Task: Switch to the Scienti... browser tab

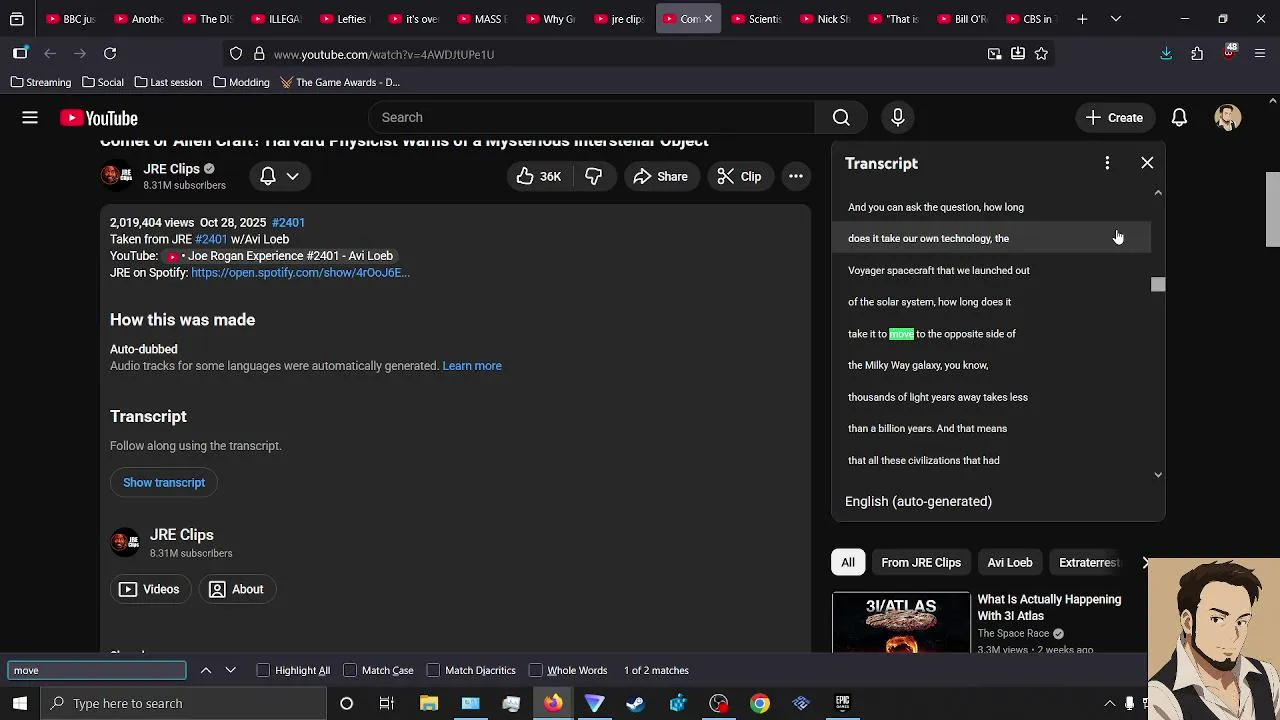Action: click(x=756, y=19)
